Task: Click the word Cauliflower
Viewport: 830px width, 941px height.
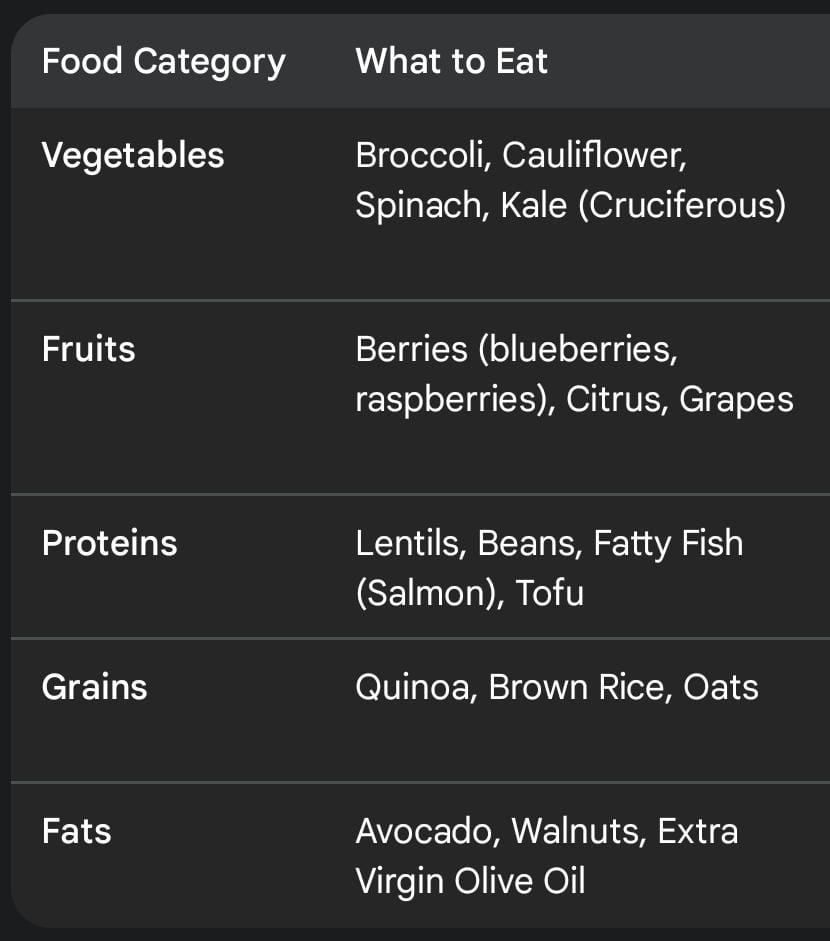Action: coord(594,156)
